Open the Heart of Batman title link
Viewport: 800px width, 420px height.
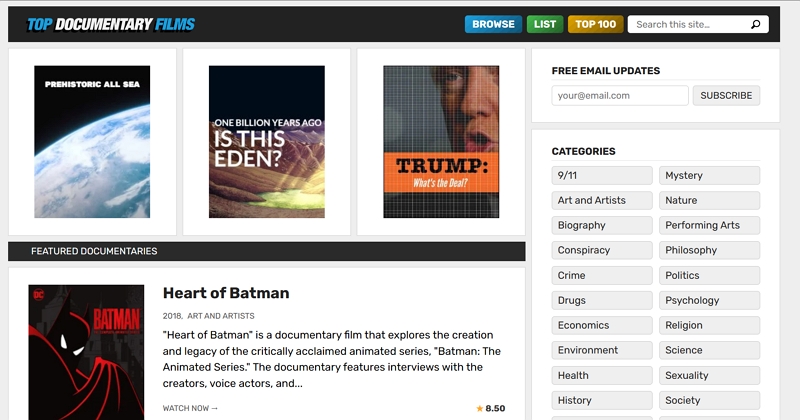pyautogui.click(x=226, y=293)
